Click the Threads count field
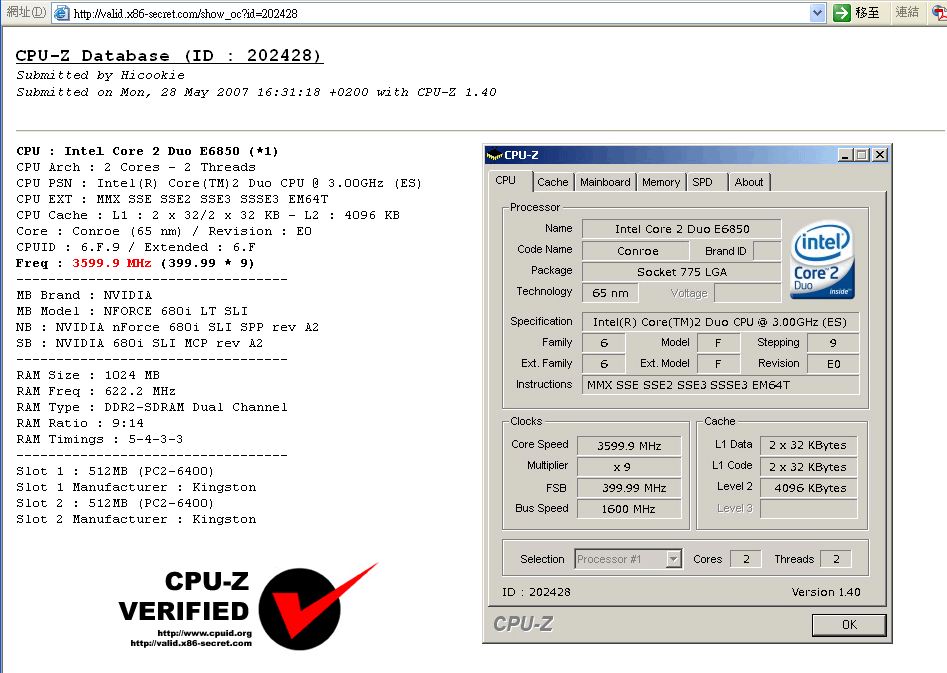The height and width of the screenshot is (673, 947). (x=835, y=559)
